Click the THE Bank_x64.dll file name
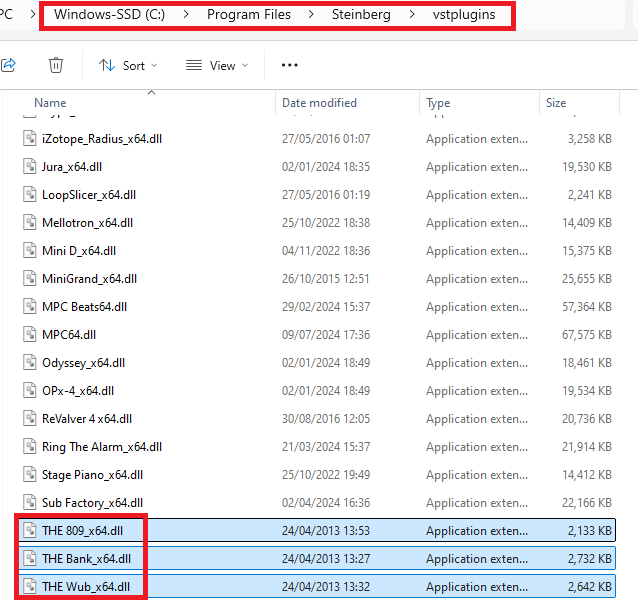 (87, 559)
